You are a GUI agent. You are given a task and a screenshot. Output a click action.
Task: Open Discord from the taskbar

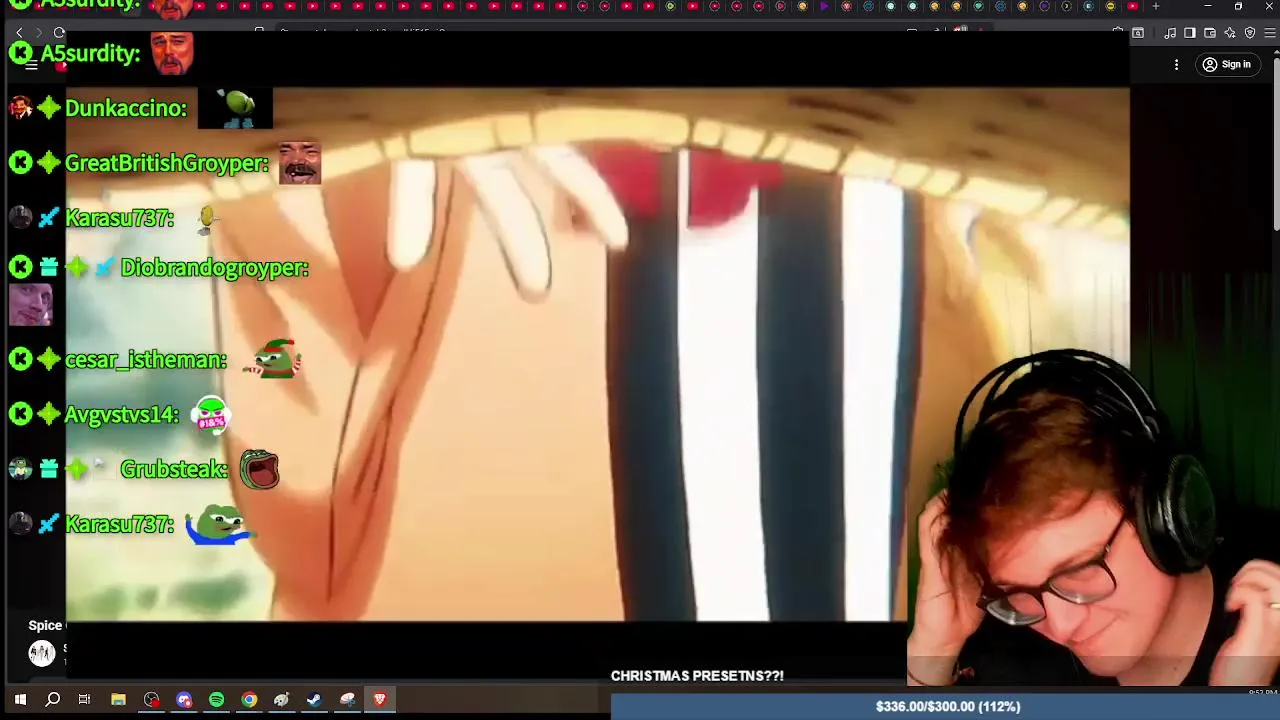(184, 700)
